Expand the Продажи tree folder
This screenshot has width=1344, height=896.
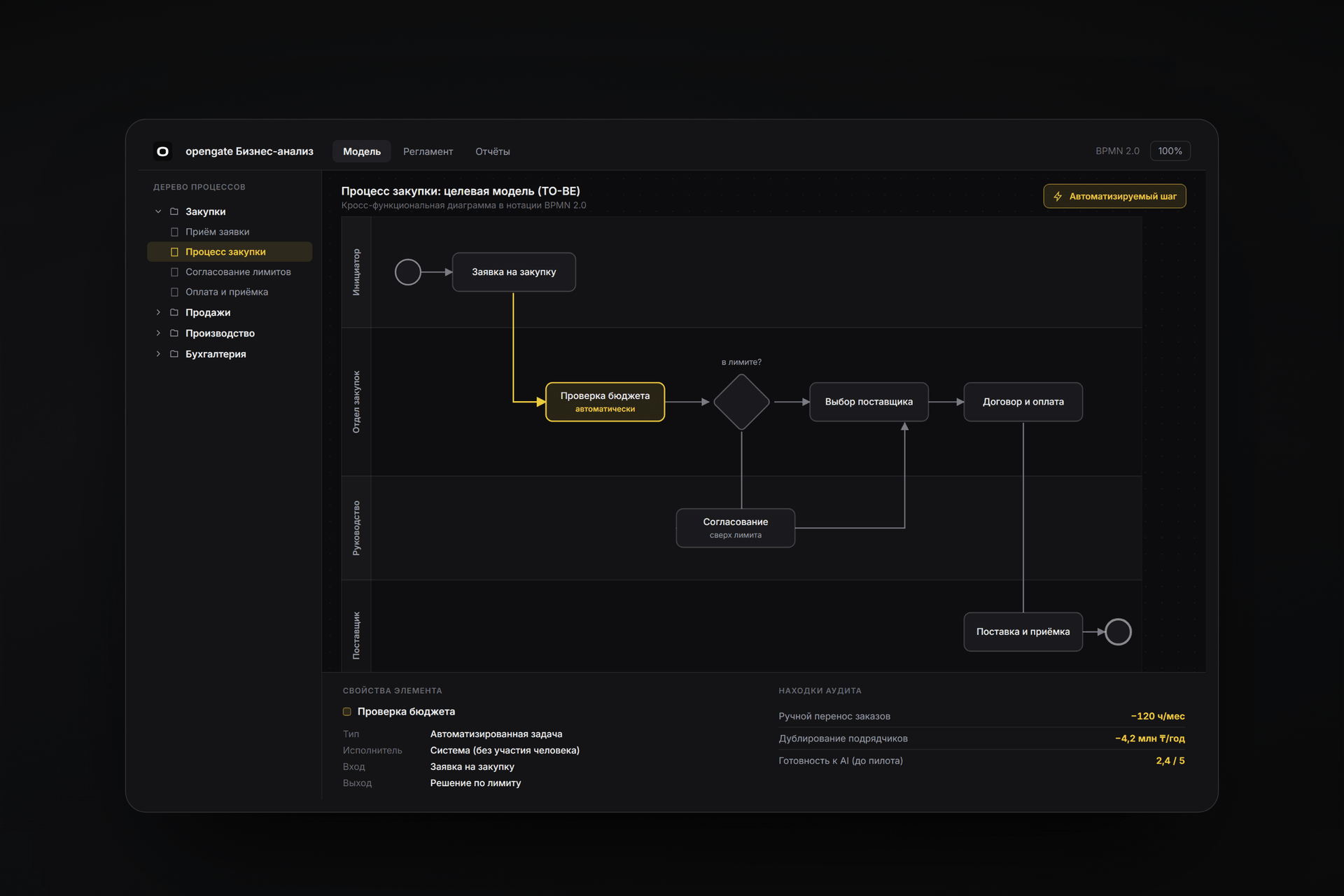click(158, 312)
